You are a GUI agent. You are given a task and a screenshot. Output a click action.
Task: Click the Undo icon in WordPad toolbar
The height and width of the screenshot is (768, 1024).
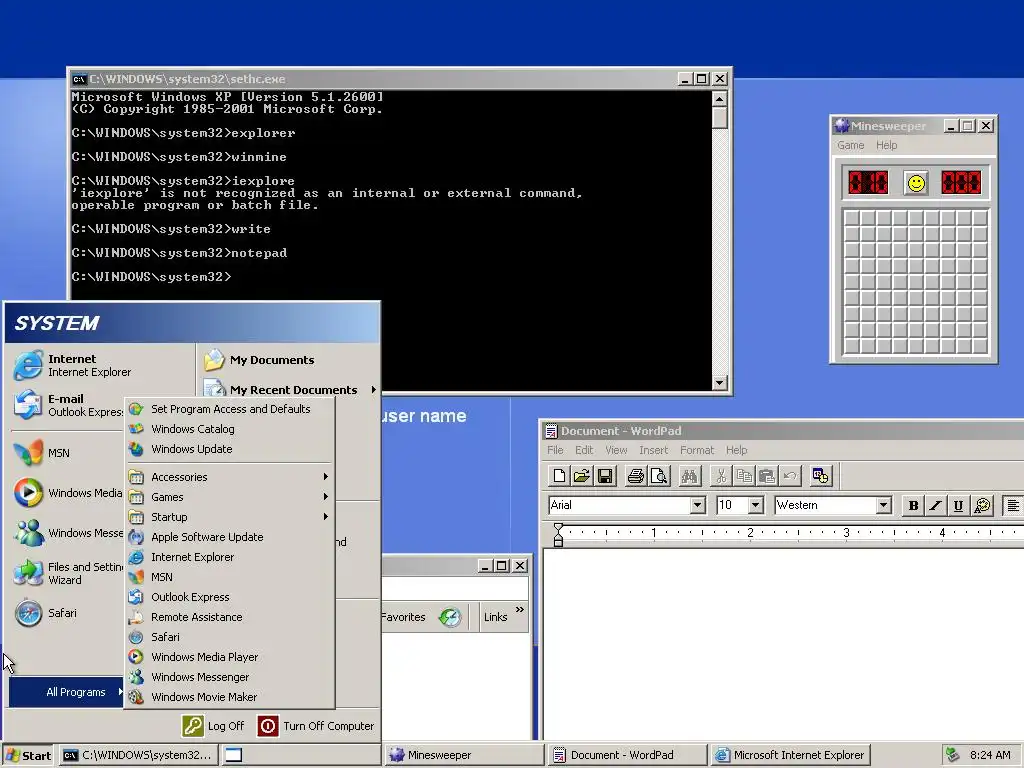tap(790, 476)
